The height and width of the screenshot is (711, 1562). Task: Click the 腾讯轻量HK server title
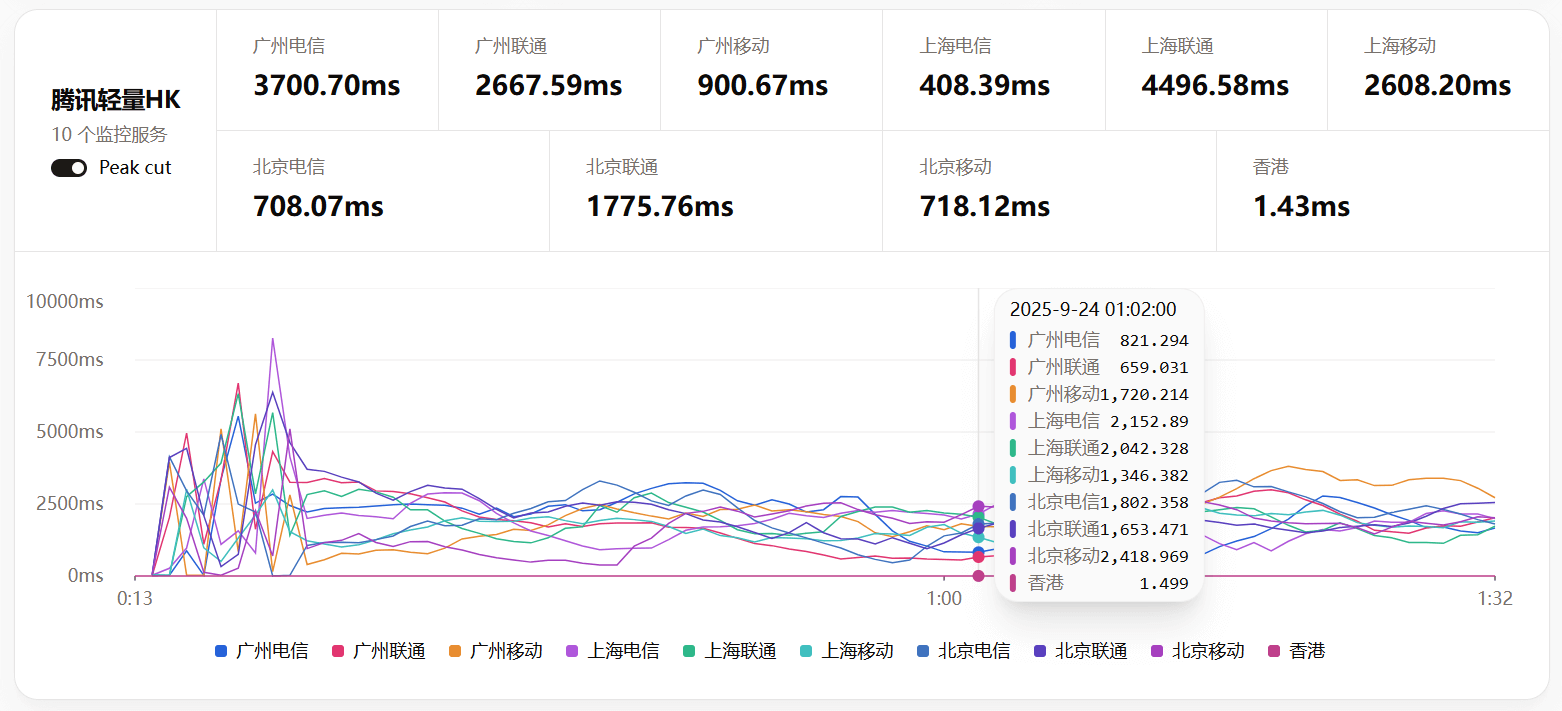coord(116,100)
